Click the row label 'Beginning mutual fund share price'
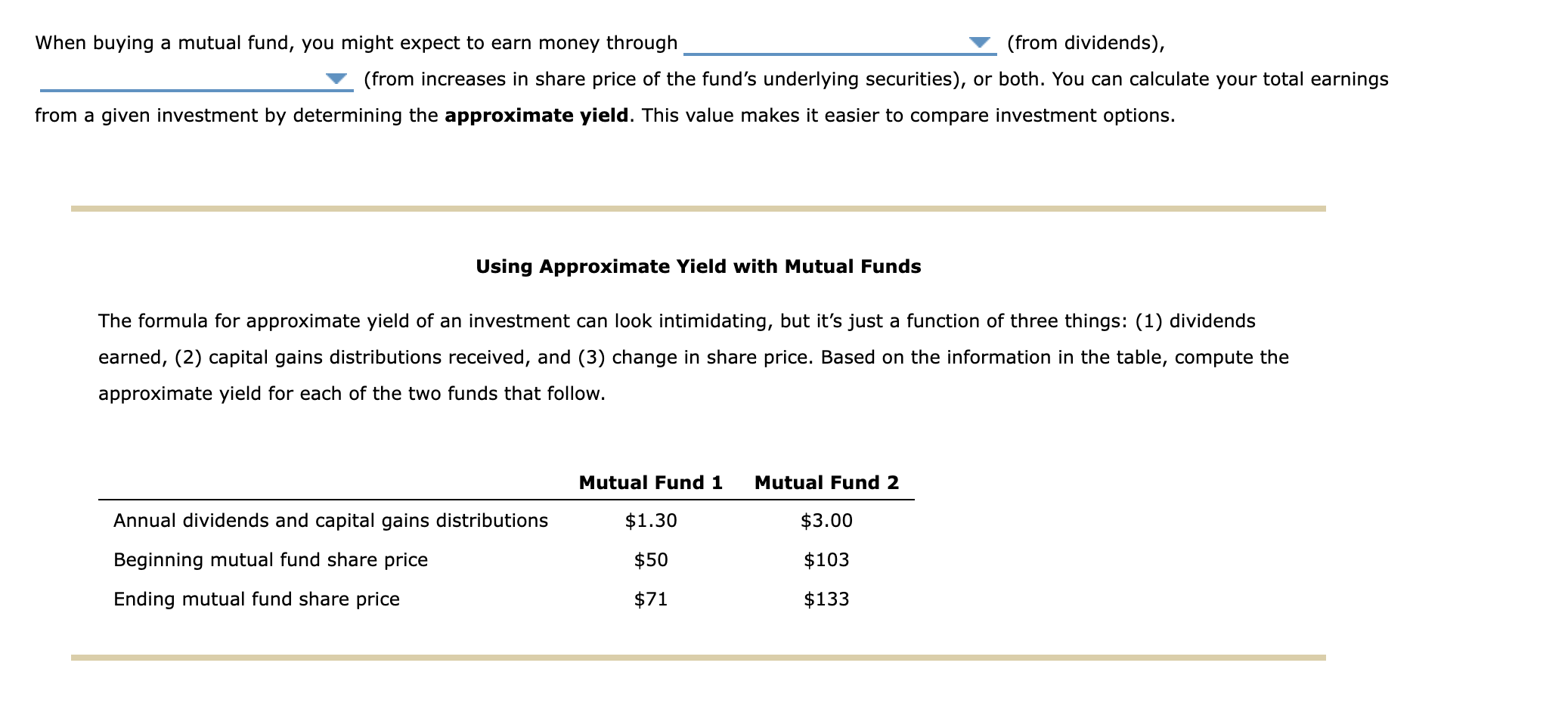This screenshot has height=703, width=1568. pyautogui.click(x=270, y=559)
